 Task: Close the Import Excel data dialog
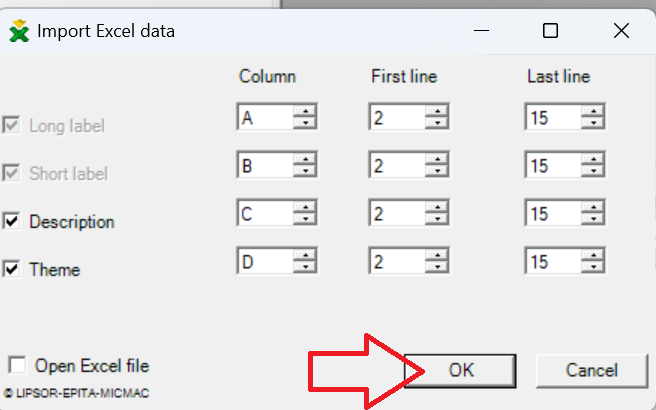tap(621, 31)
